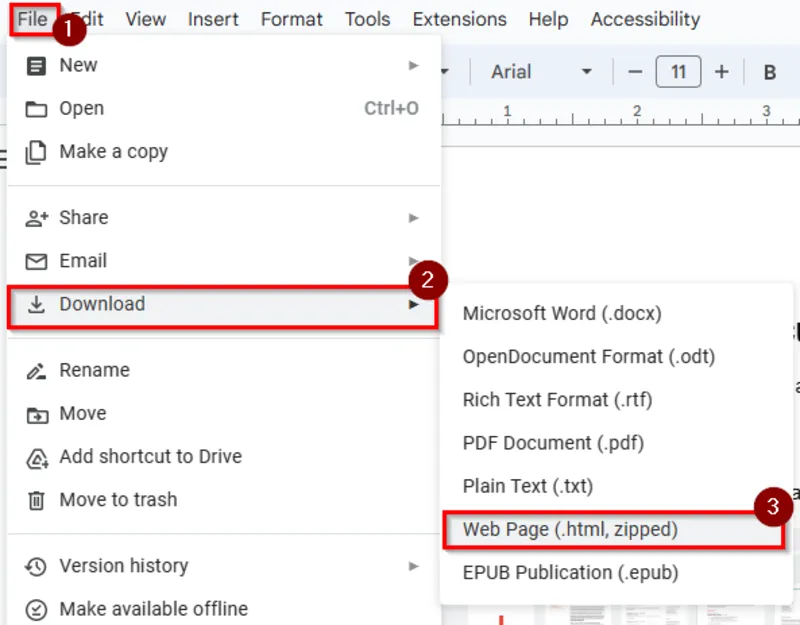Open the Arial font family dropdown
The height and width of the screenshot is (625, 800).
coord(529,72)
